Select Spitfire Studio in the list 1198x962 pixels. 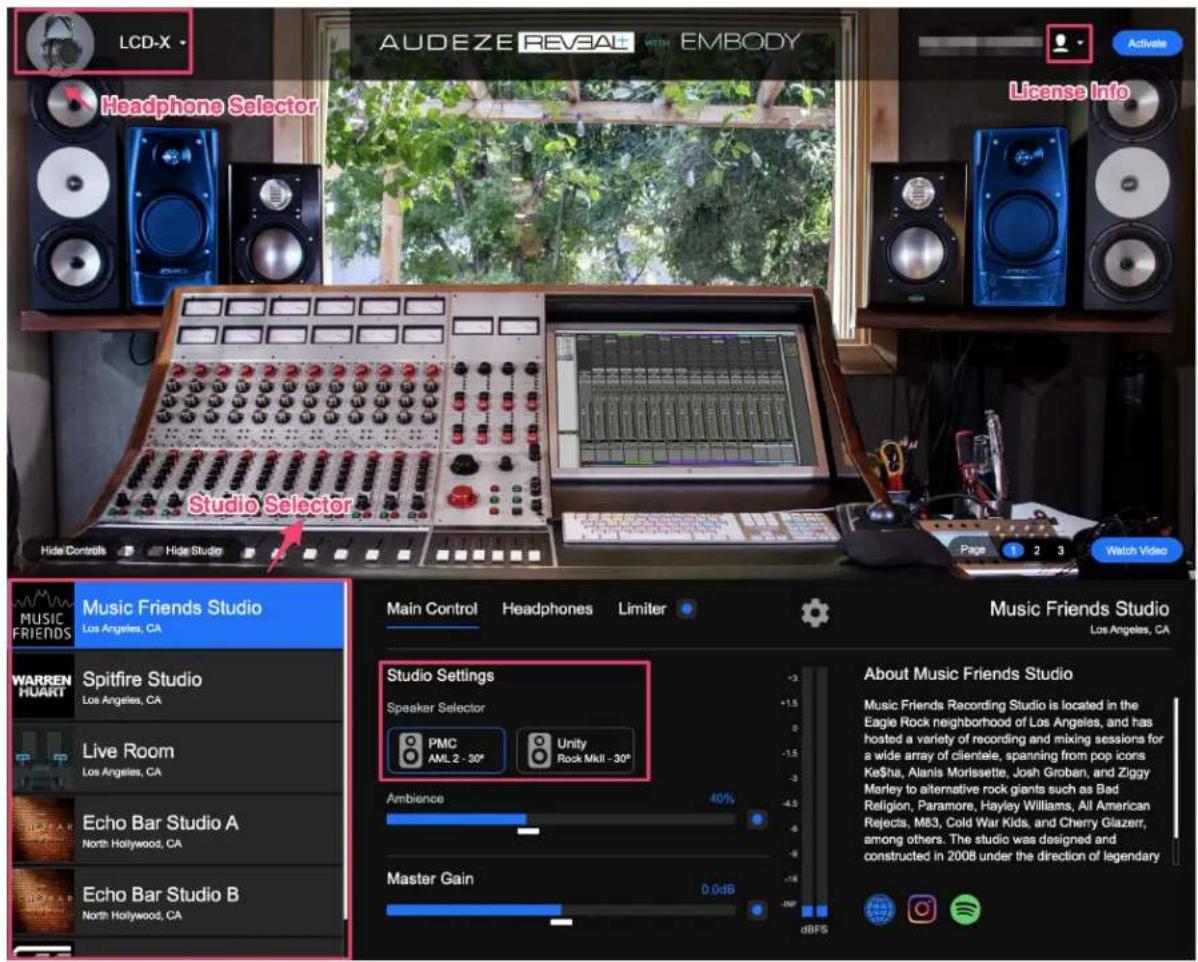coord(177,686)
